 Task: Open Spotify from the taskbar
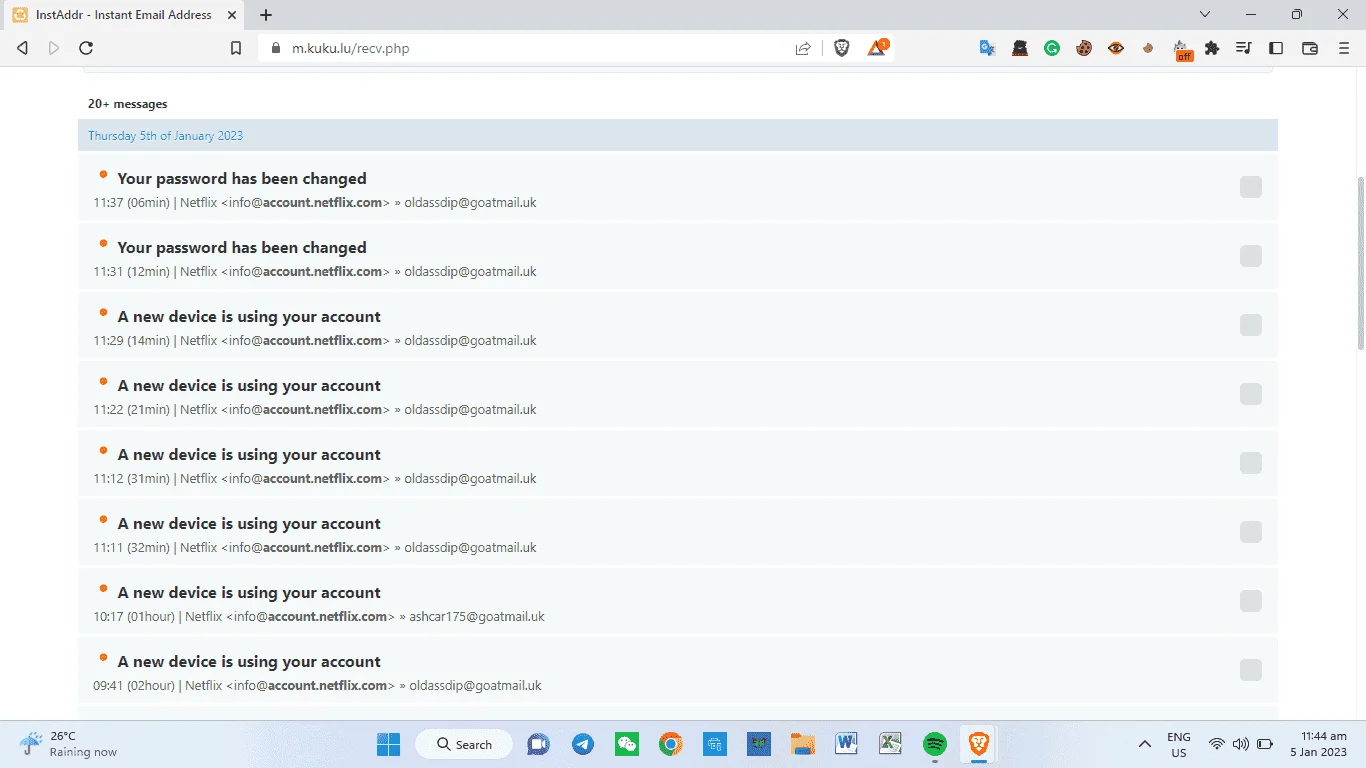point(934,744)
